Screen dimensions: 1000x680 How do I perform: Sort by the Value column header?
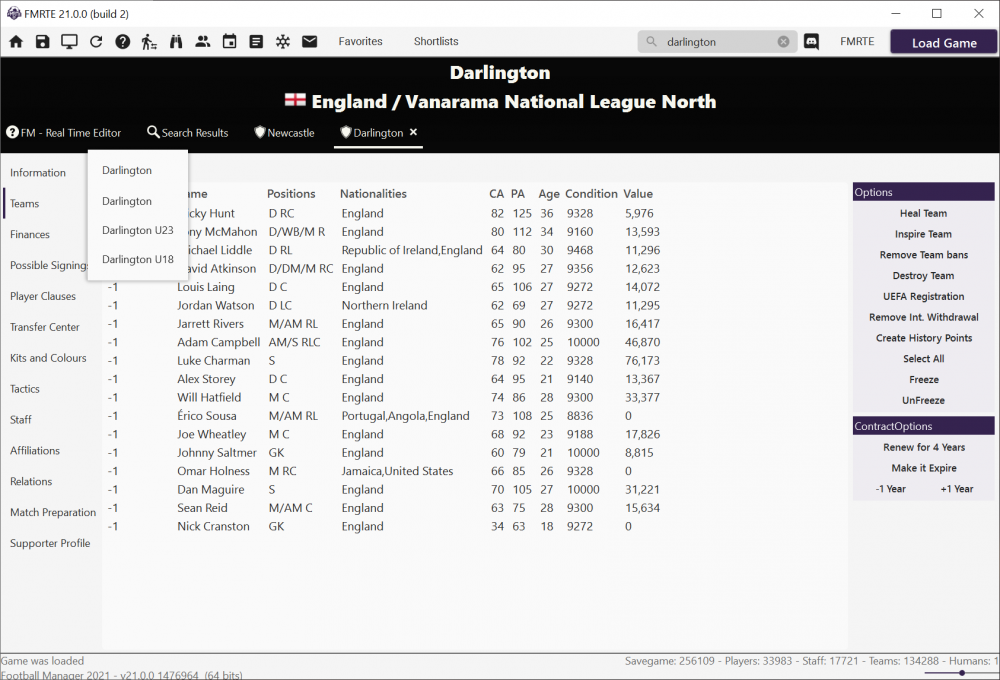pos(638,194)
